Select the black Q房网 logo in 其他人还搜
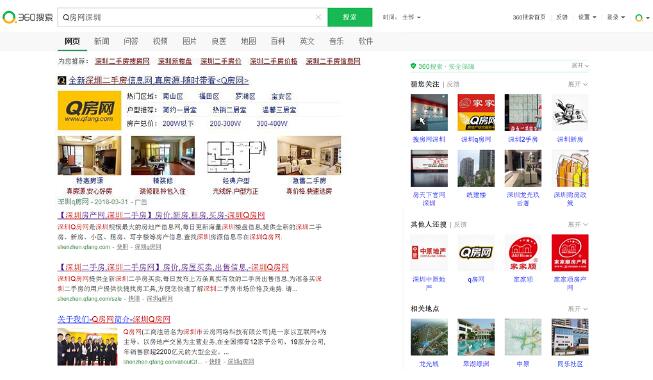 pos(476,252)
